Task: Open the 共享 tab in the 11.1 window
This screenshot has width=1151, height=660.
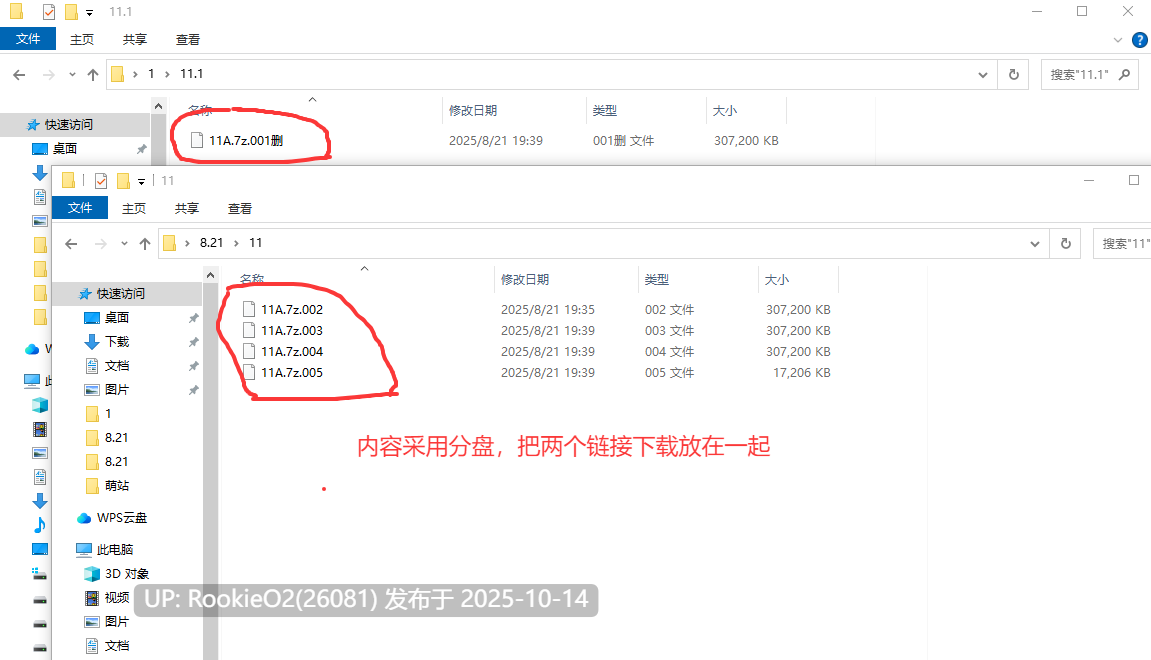Action: click(x=134, y=40)
